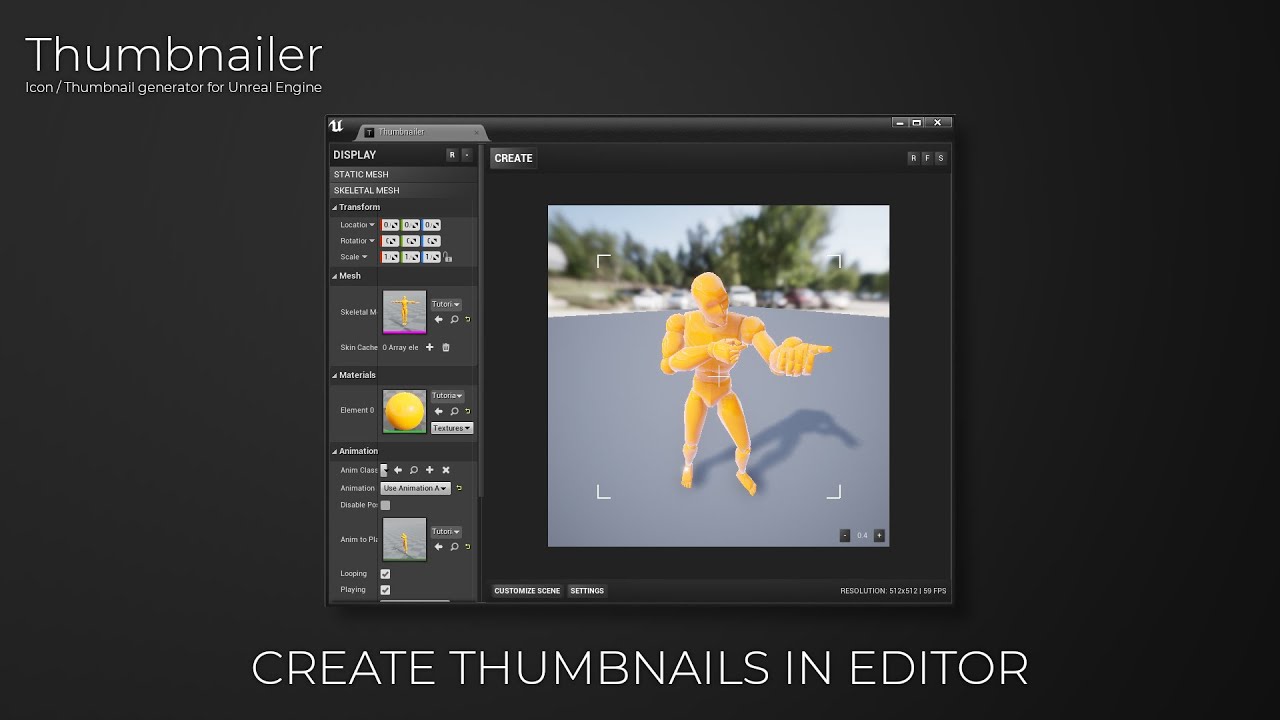Open CUSTOMIZE SCENE
Viewport: 1280px width, 720px height.
coord(528,591)
